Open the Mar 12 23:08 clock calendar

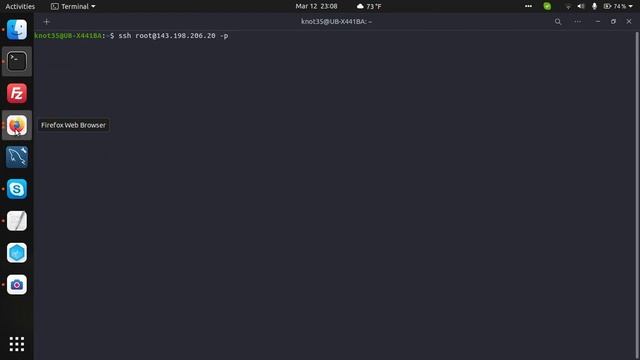coord(316,6)
